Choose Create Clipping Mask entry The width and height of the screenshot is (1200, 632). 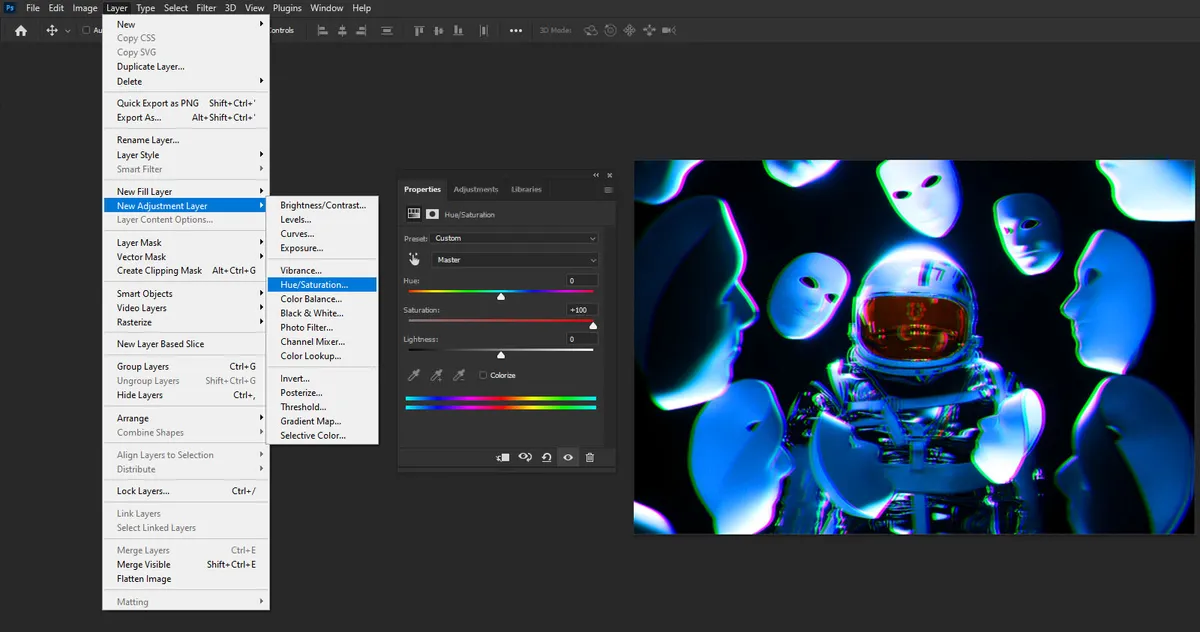point(186,270)
